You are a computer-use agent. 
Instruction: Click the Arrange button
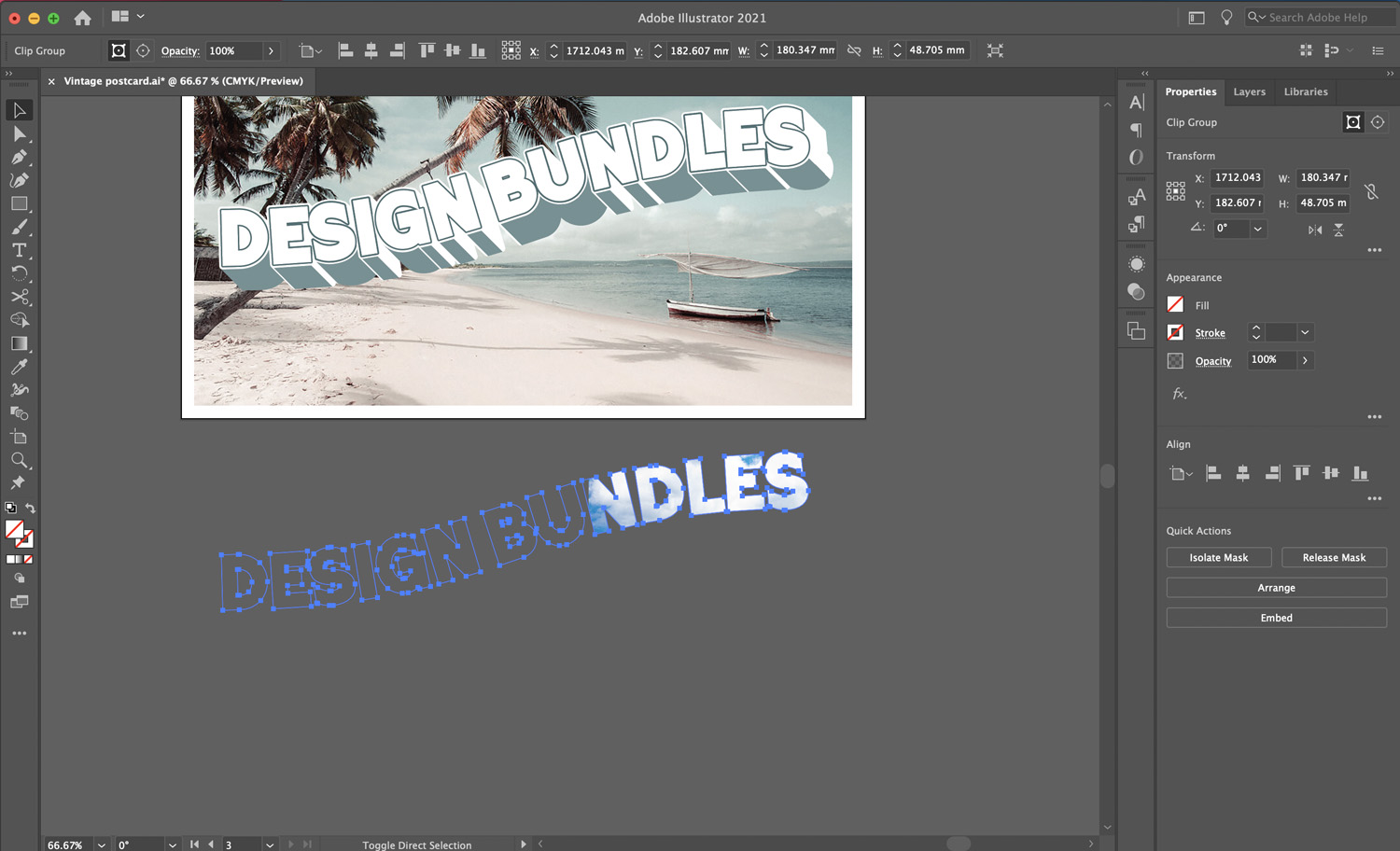pyautogui.click(x=1277, y=588)
